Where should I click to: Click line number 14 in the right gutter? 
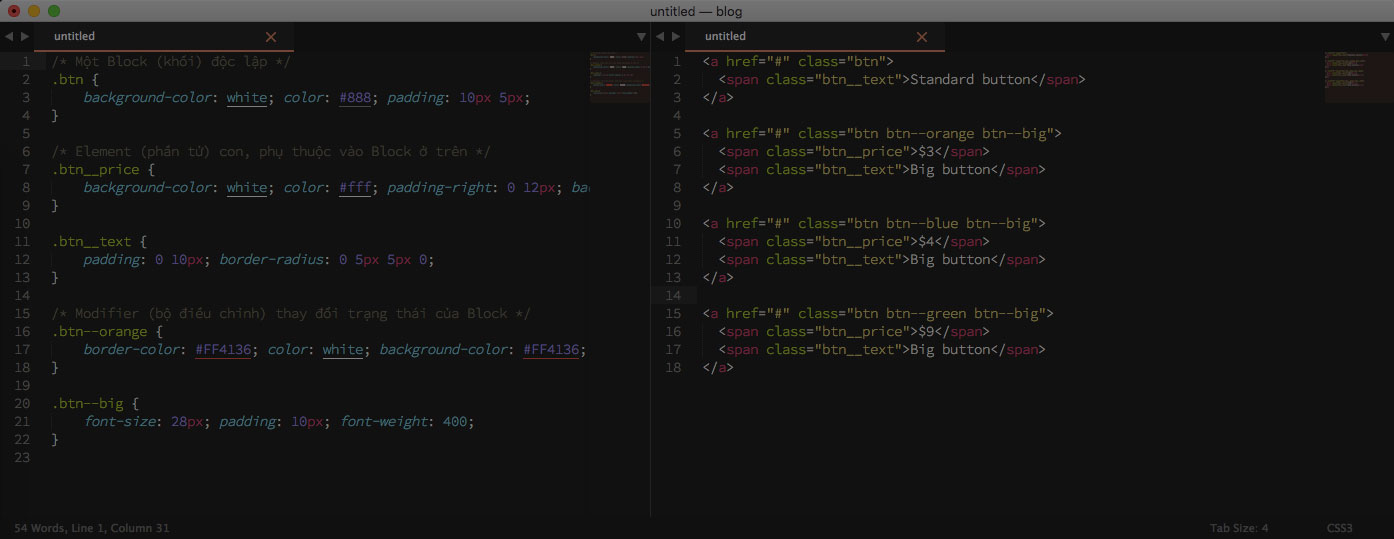(x=673, y=296)
